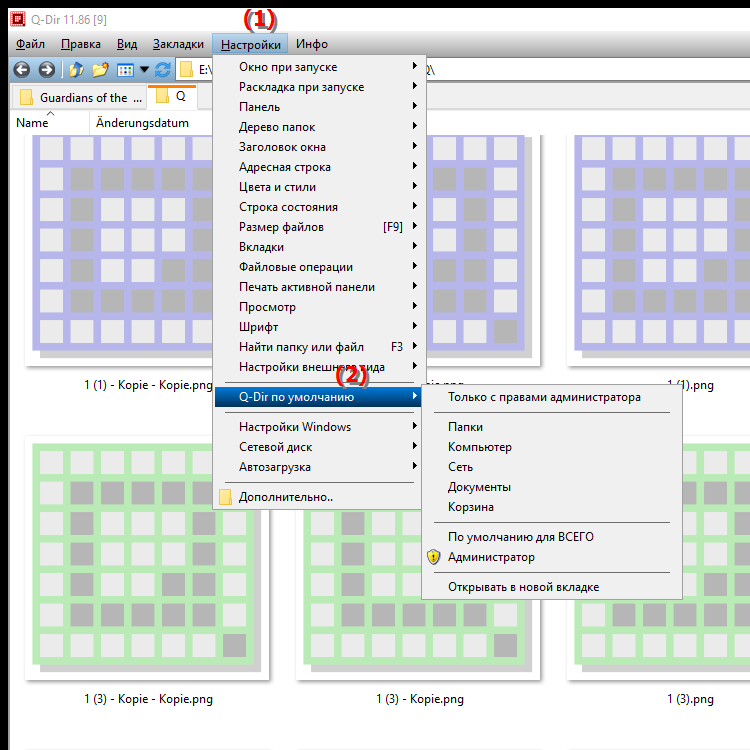The image size is (750, 750).
Task: Open the view mode dropdown arrow
Action: tap(144, 70)
